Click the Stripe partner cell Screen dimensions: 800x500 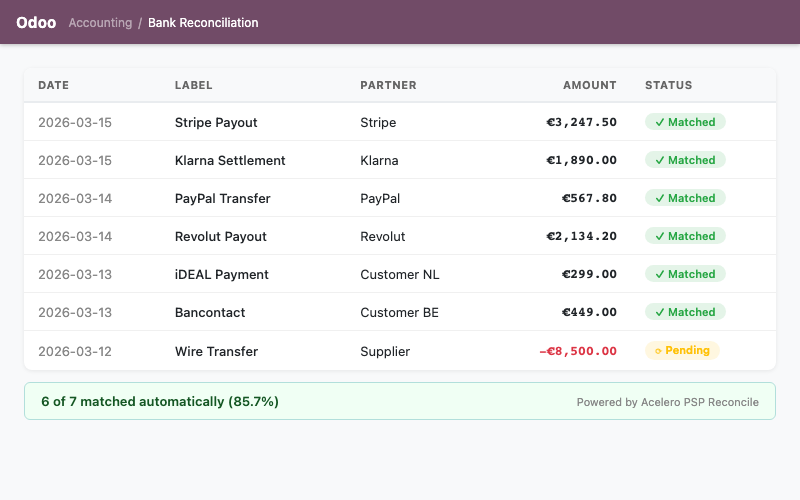coord(378,122)
